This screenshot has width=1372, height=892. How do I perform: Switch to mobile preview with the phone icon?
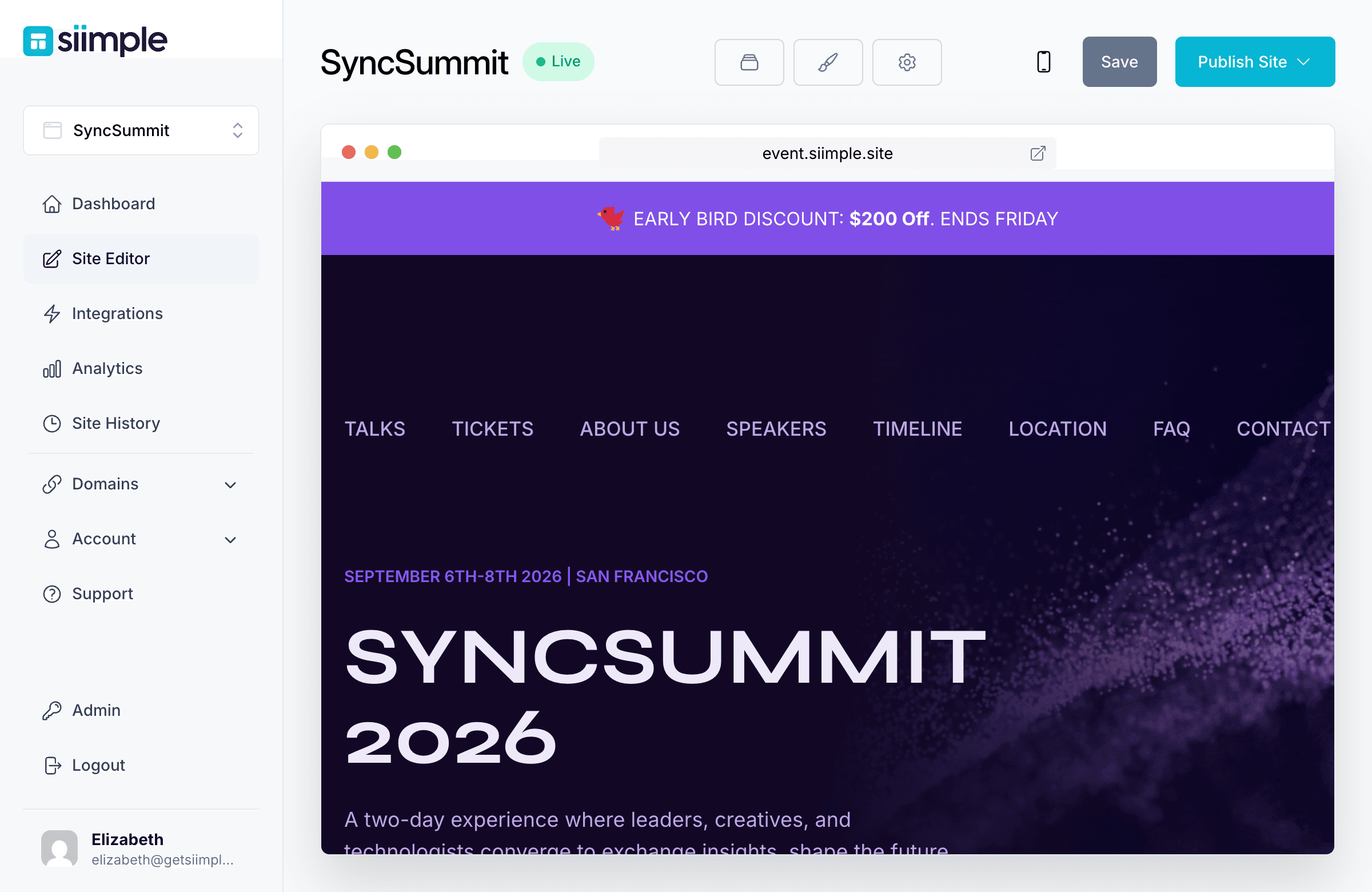pyautogui.click(x=1043, y=61)
